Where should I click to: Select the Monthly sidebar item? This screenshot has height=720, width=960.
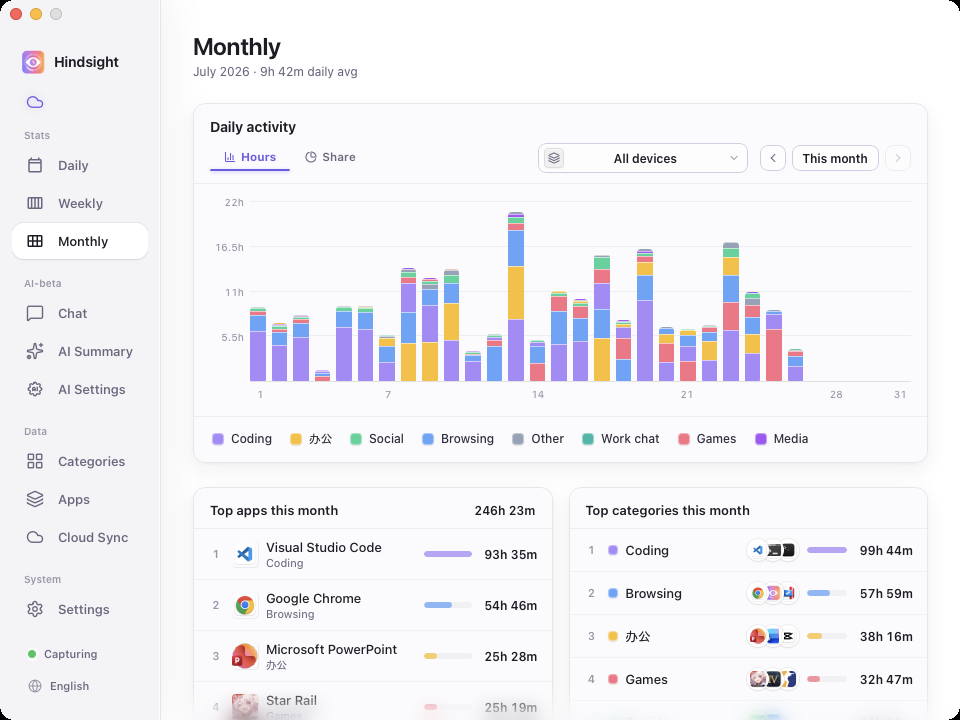(80, 241)
